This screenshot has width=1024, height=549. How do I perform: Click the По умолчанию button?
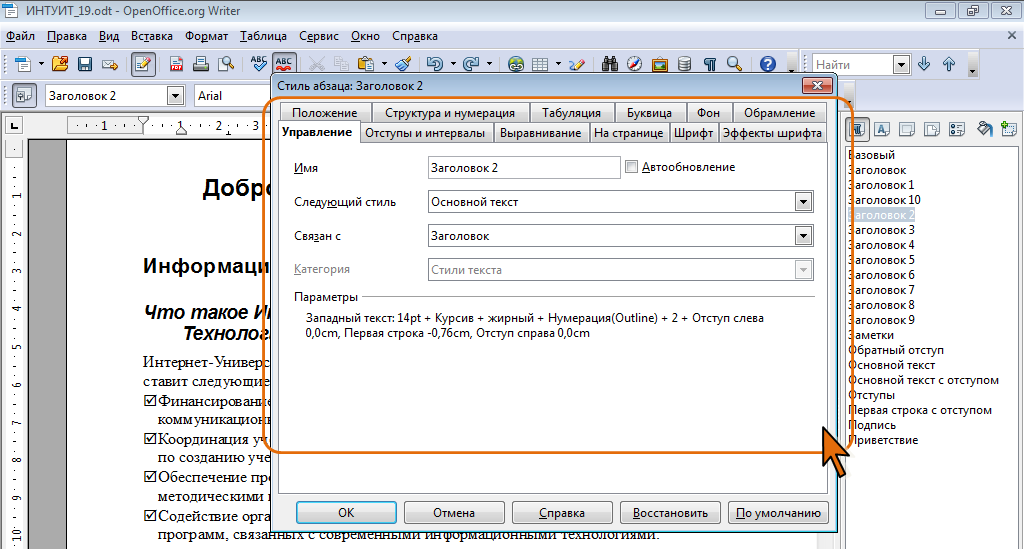pos(778,512)
